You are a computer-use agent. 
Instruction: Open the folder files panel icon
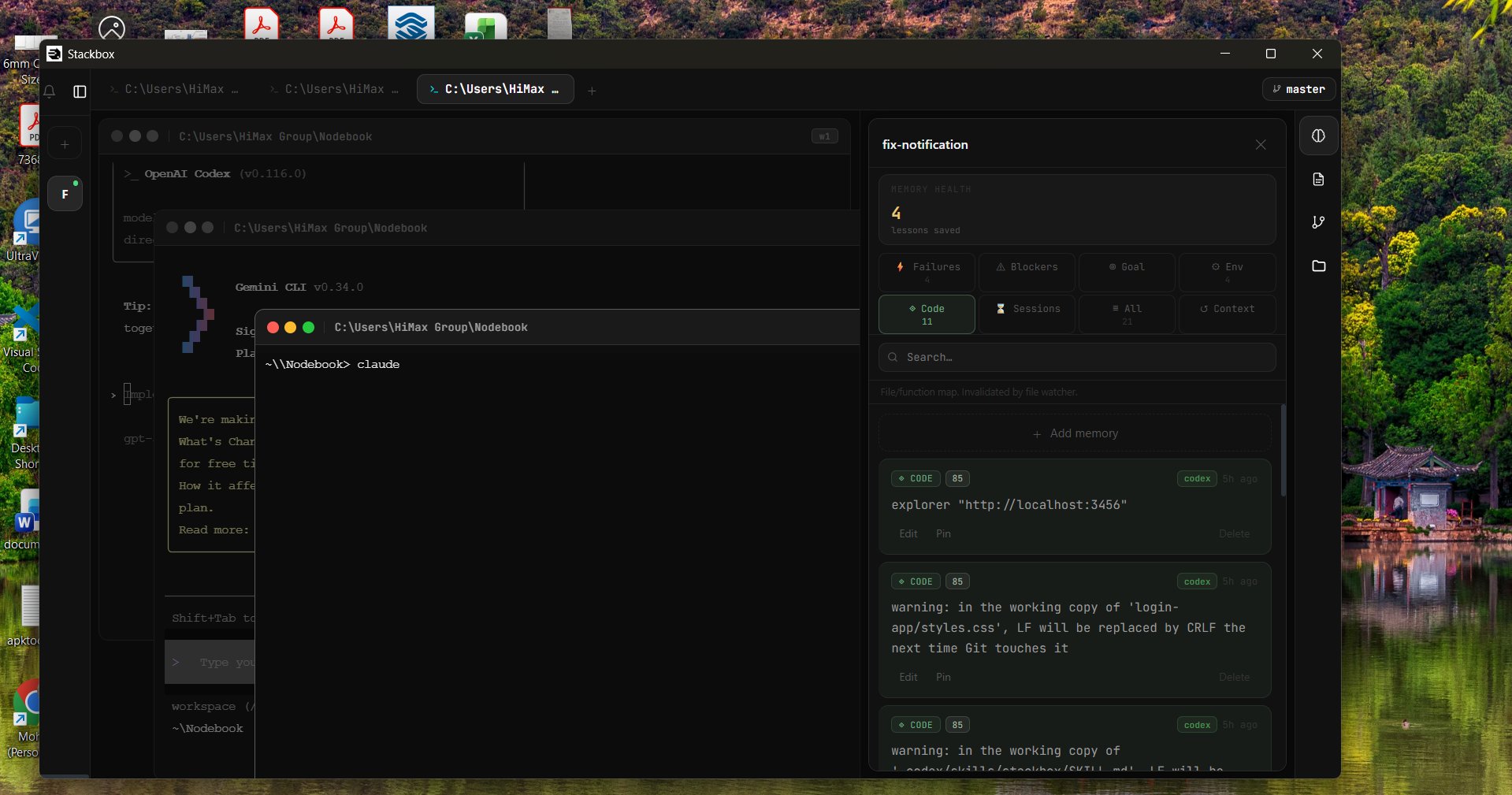click(x=1318, y=266)
